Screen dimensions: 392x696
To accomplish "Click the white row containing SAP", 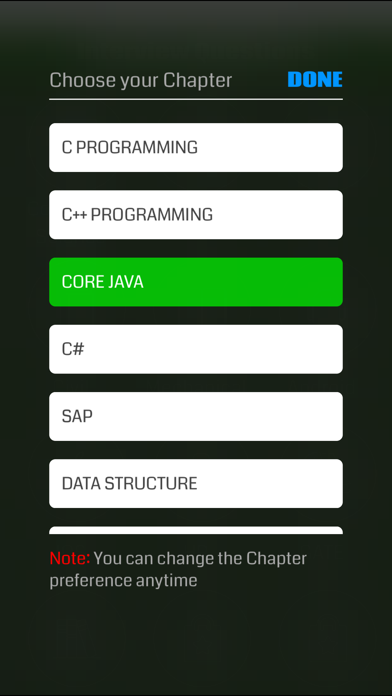I will pos(196,416).
